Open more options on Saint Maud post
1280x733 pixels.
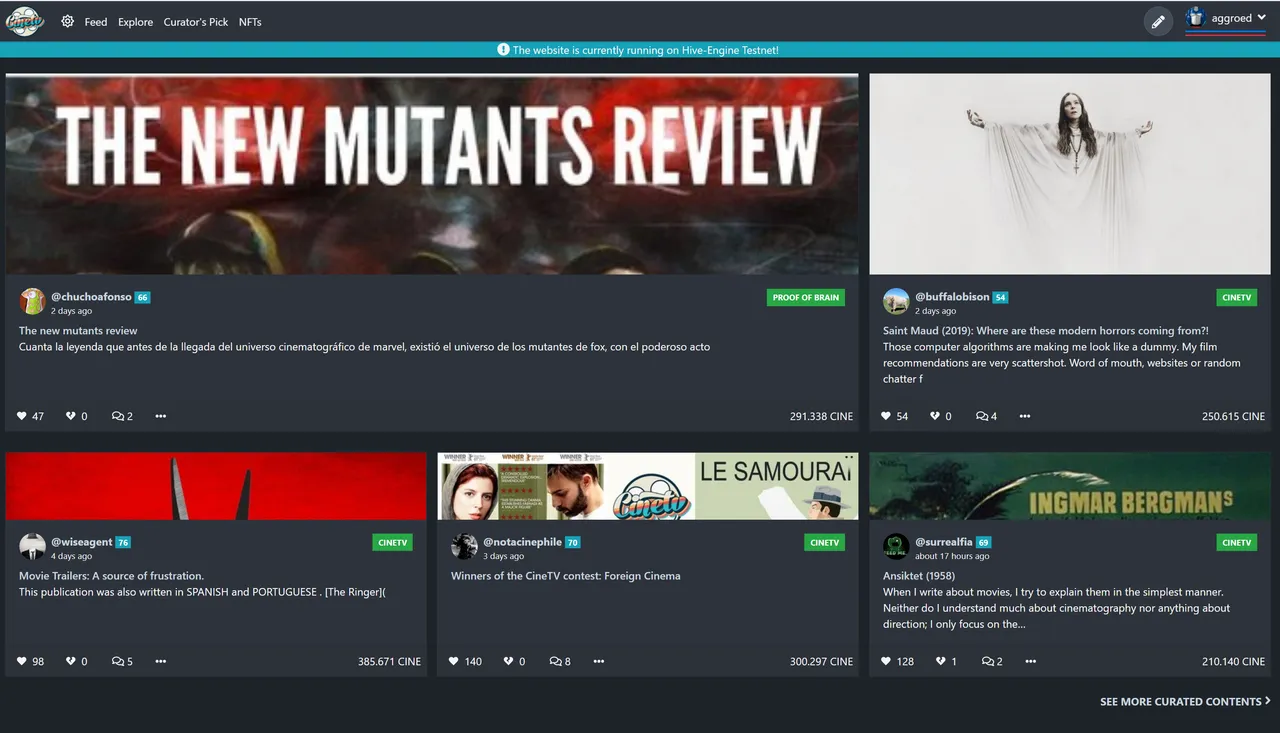(x=1025, y=416)
